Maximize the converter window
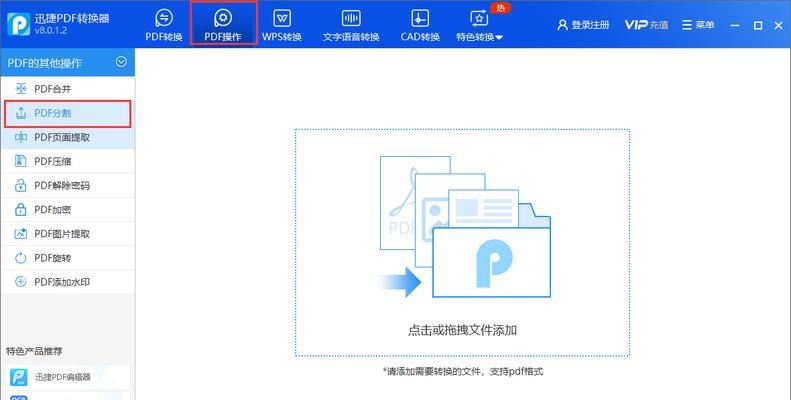 pyautogui.click(x=758, y=25)
